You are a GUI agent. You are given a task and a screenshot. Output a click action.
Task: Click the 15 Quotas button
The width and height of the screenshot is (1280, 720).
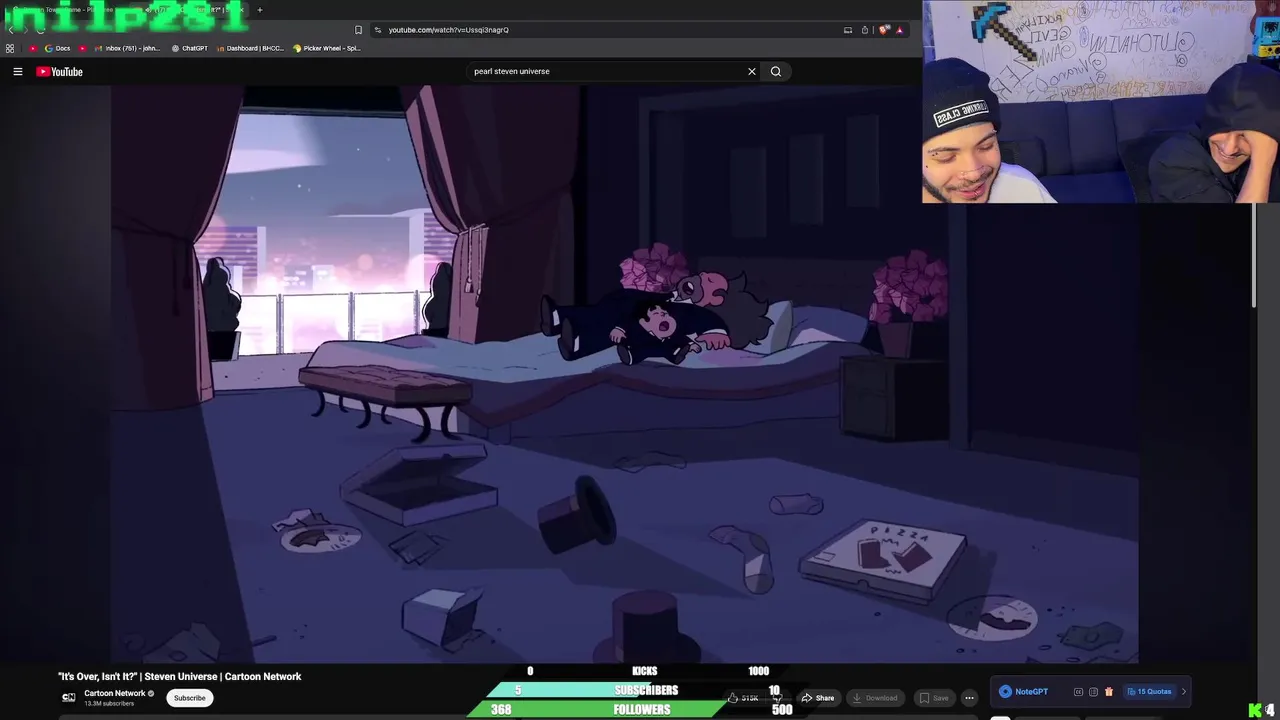1149,692
